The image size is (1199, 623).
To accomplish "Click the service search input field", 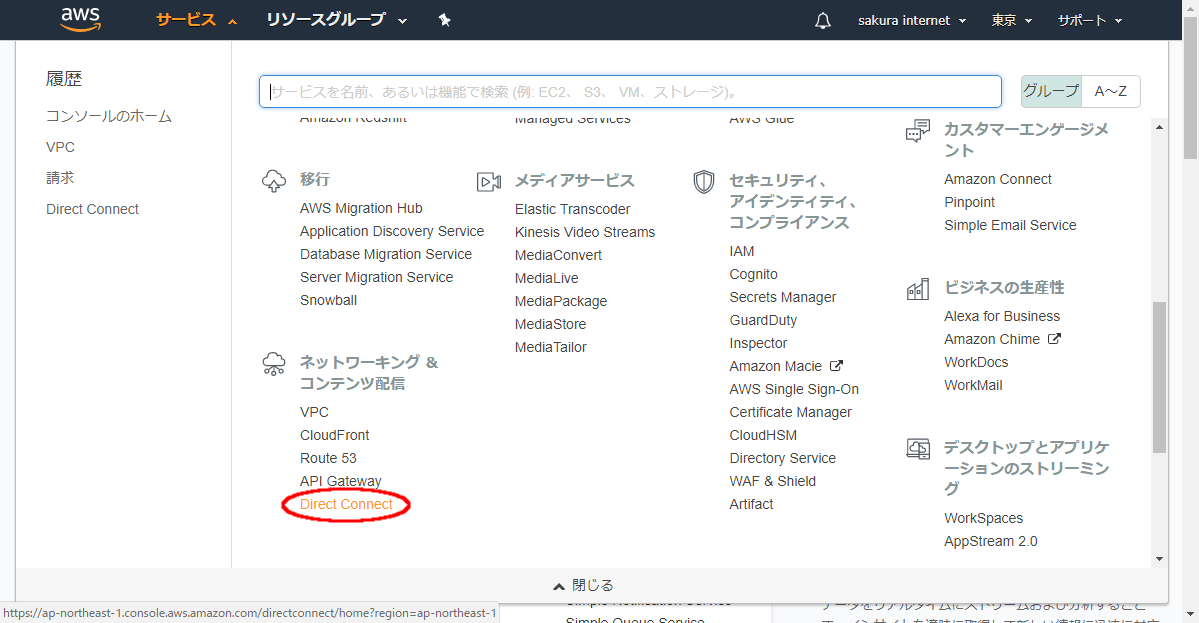I will coord(630,91).
